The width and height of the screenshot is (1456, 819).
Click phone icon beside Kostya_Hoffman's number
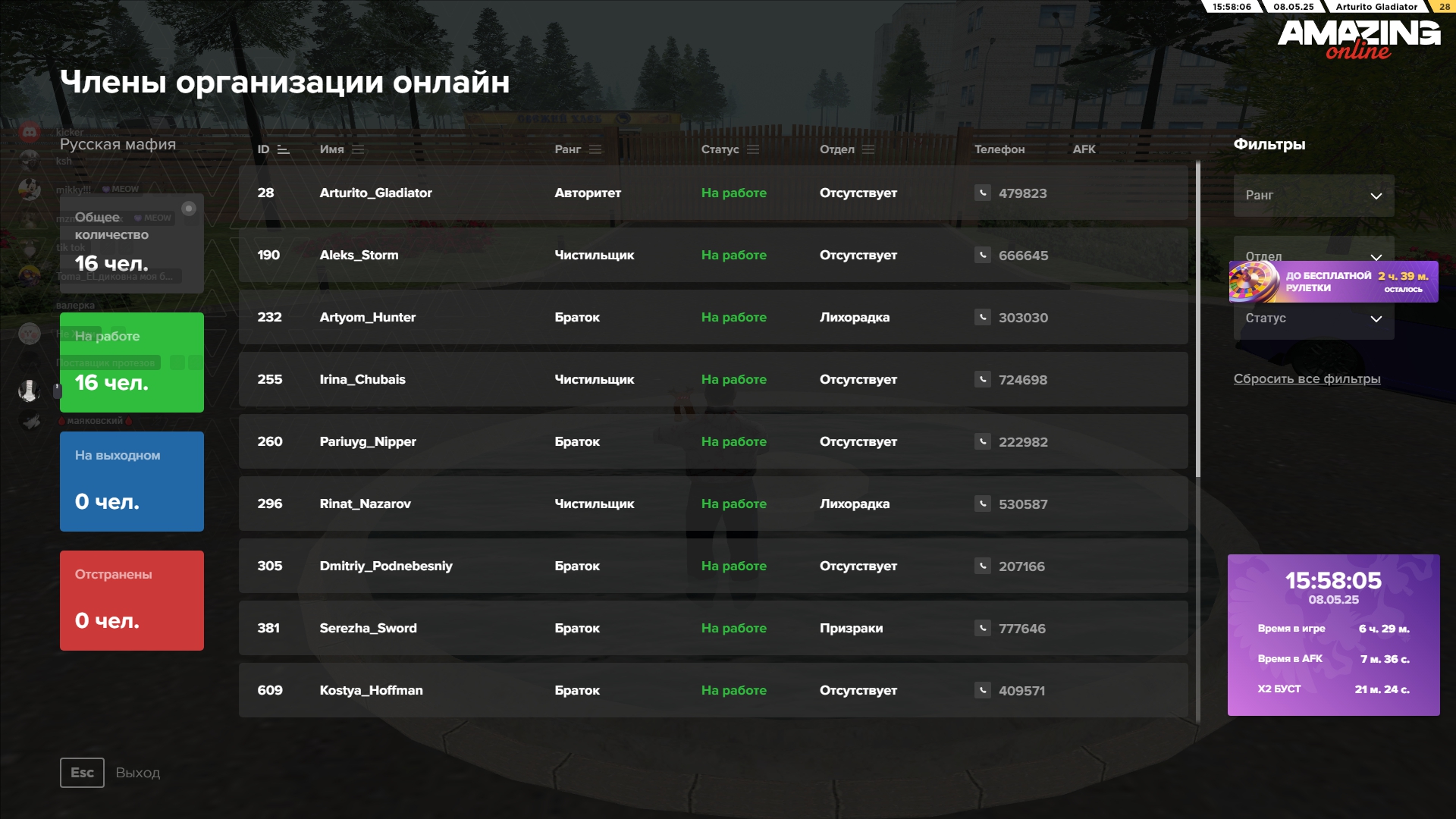coord(982,690)
